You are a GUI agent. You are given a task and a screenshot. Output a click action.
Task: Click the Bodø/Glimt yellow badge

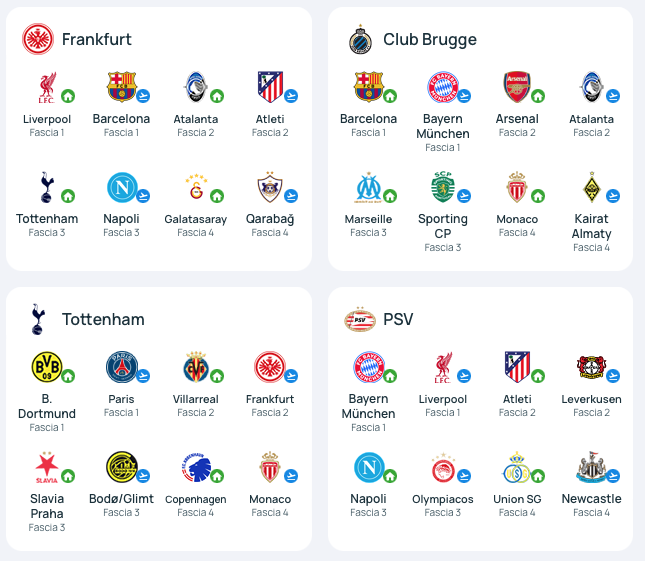coord(122,467)
